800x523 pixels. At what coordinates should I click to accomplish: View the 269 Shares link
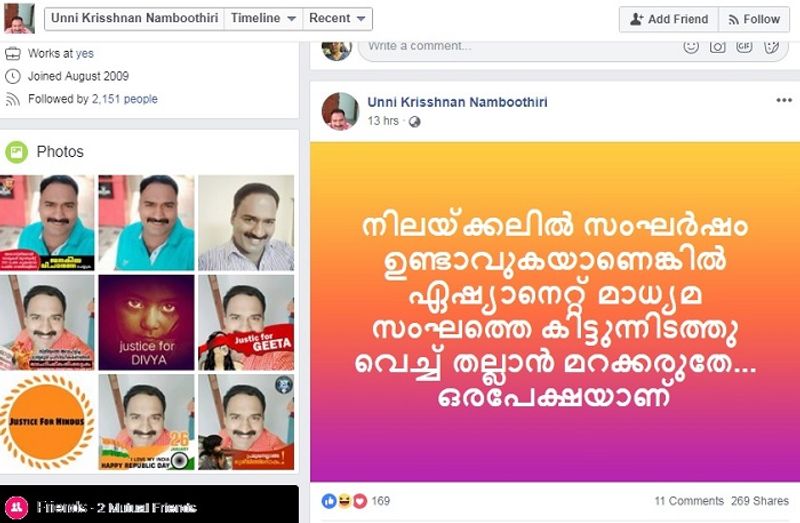pyautogui.click(x=760, y=501)
